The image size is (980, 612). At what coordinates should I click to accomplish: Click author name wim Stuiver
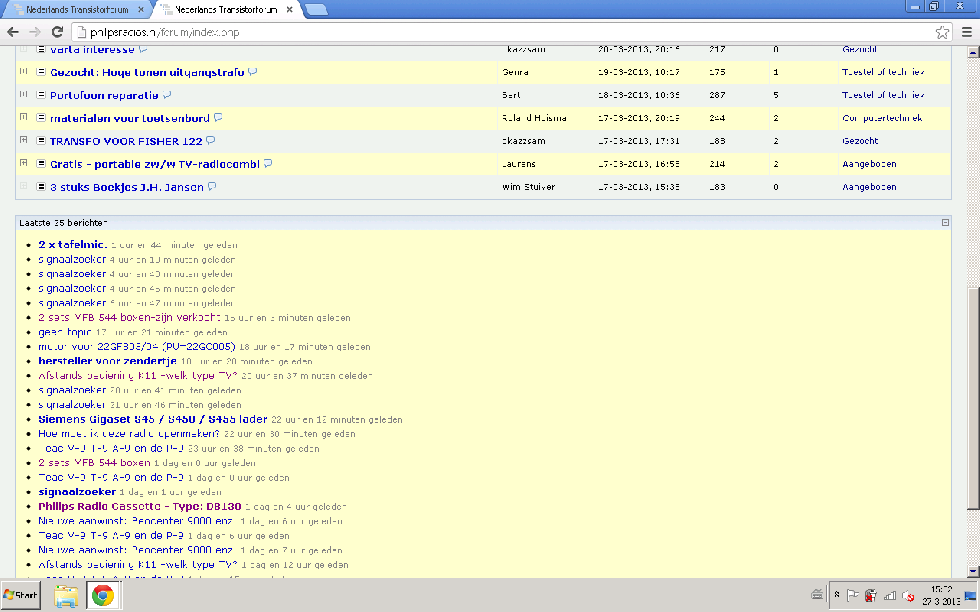pos(528,187)
